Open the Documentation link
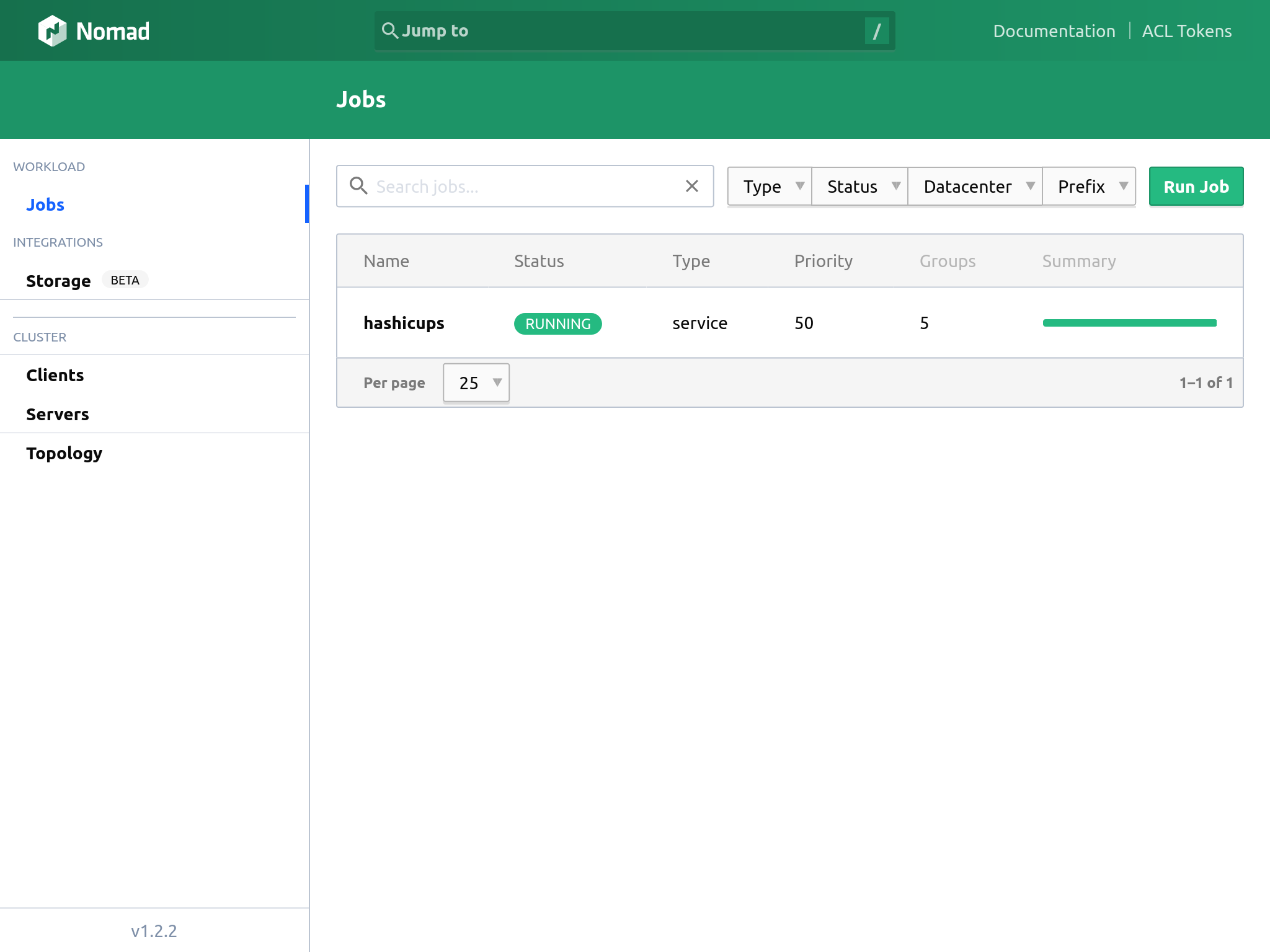 [x=1054, y=31]
